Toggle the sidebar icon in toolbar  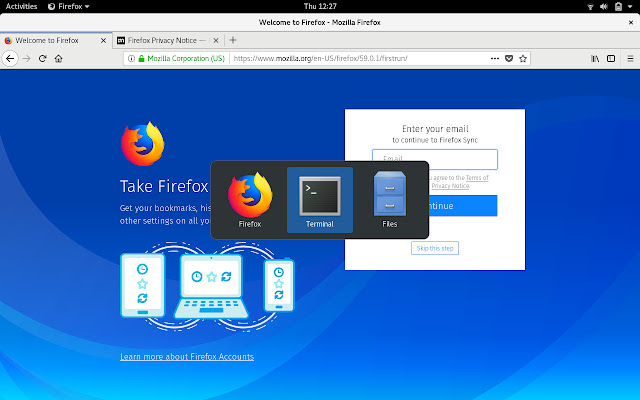pos(611,58)
